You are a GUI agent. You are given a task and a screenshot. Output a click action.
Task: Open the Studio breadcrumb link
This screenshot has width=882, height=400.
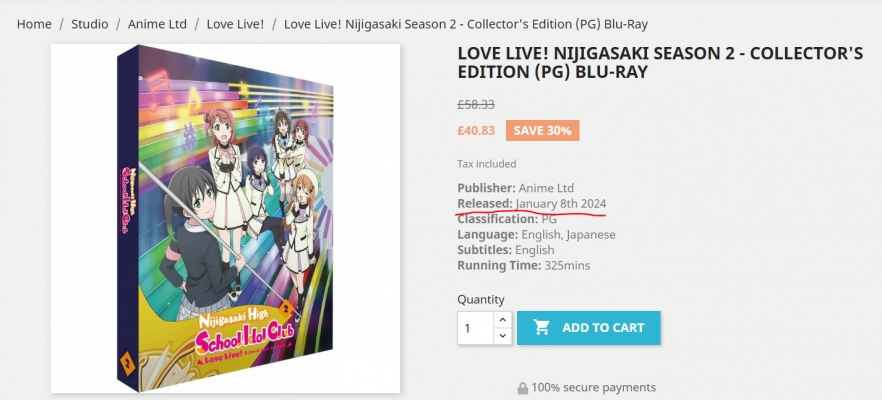tap(89, 23)
